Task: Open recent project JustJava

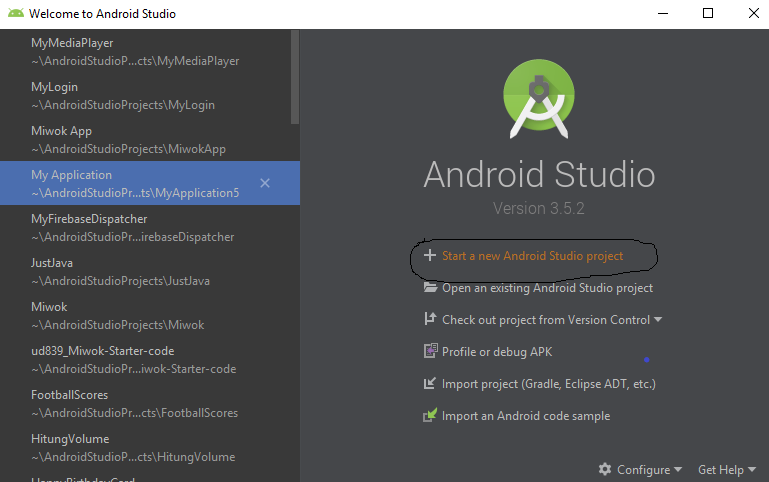Action: tap(150, 271)
